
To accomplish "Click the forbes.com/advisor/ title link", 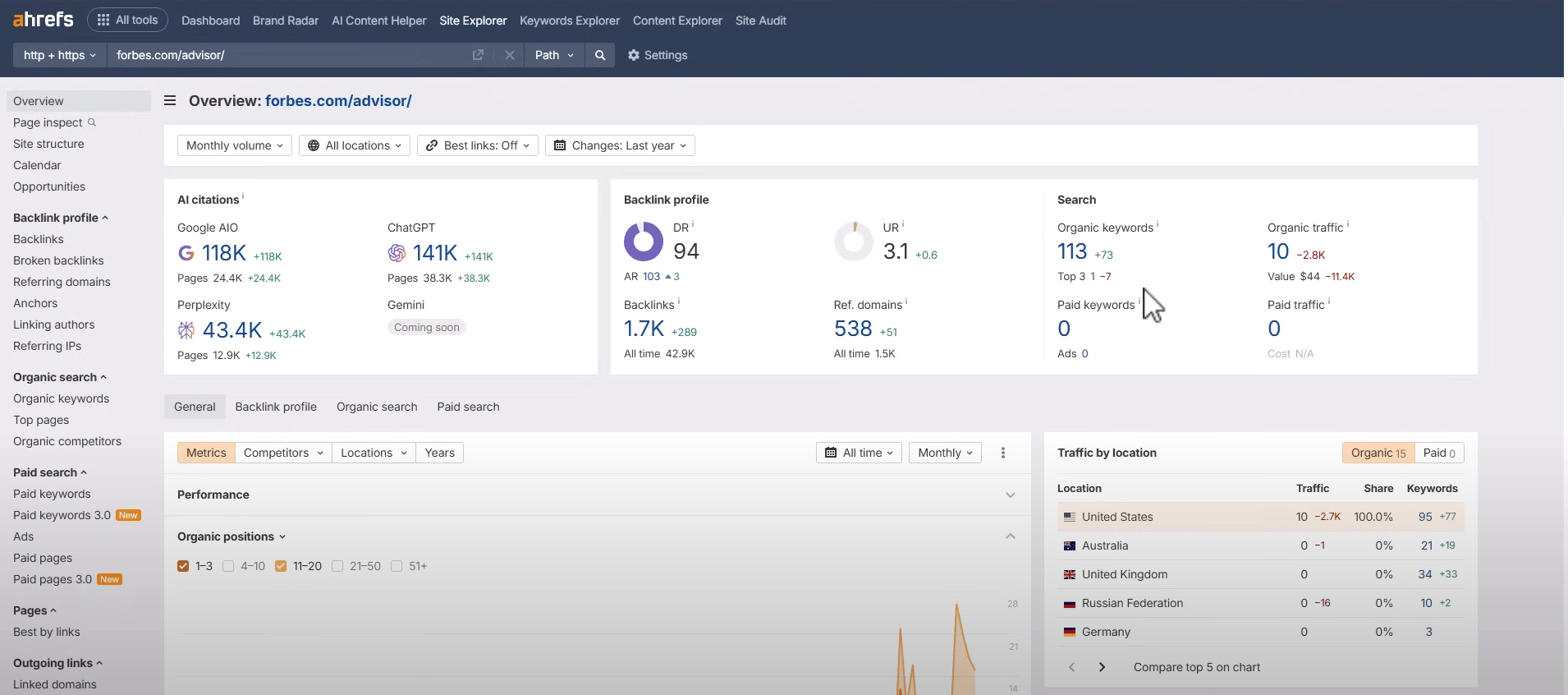I will [338, 100].
